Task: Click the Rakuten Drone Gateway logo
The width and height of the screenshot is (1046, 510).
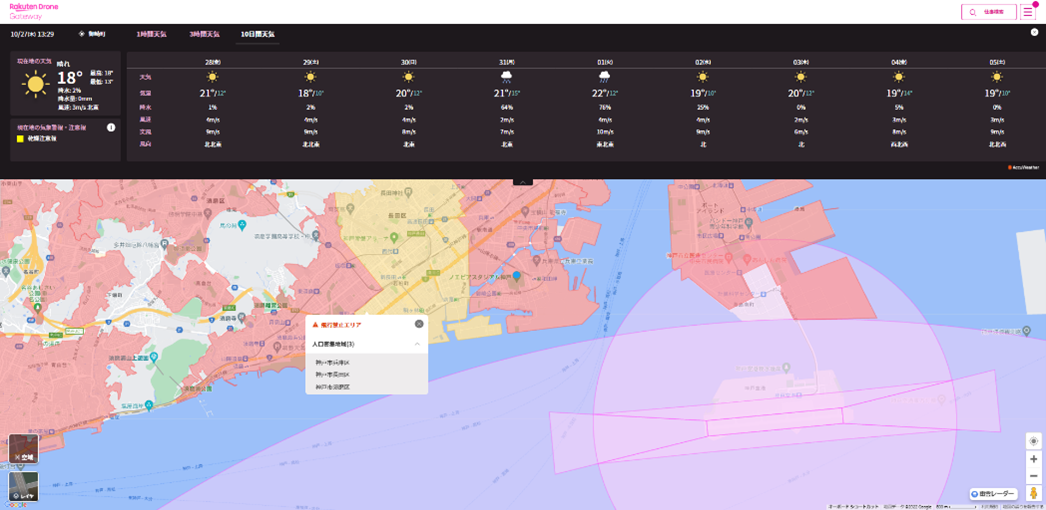Action: click(x=33, y=11)
